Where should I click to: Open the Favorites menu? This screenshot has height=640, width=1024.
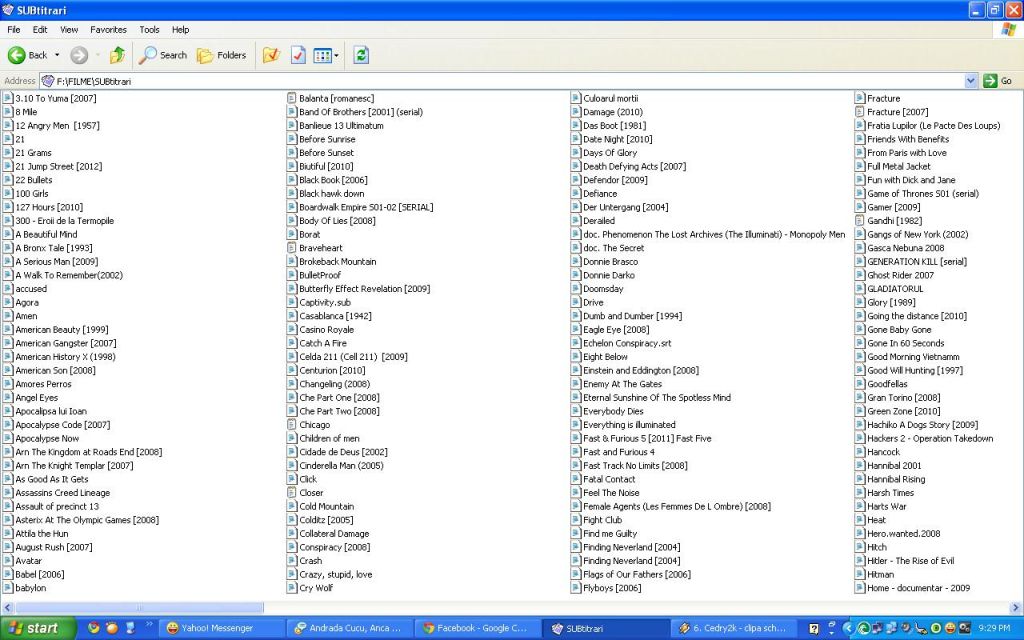[108, 30]
